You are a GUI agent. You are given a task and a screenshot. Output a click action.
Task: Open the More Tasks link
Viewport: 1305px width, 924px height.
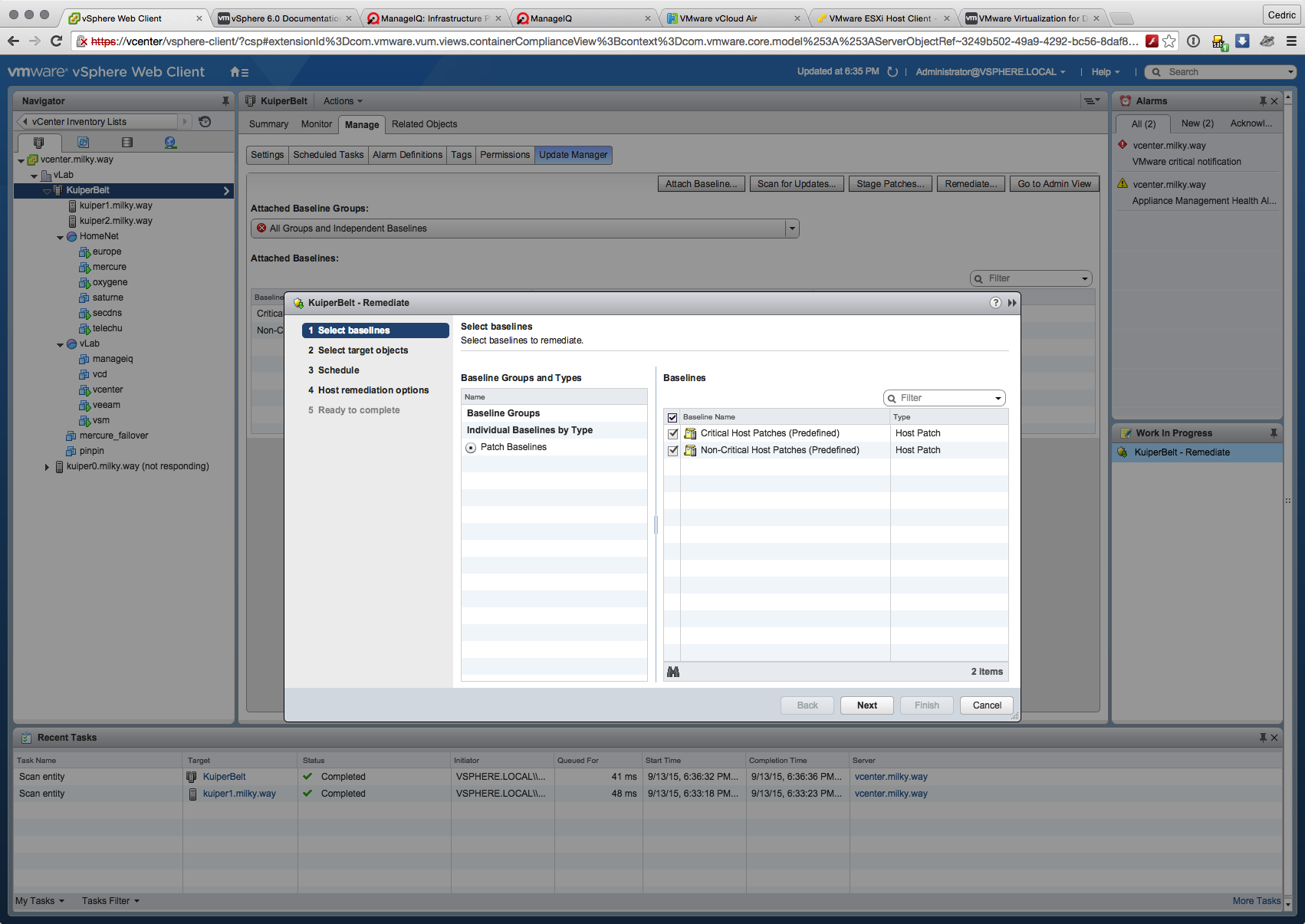click(x=1256, y=901)
